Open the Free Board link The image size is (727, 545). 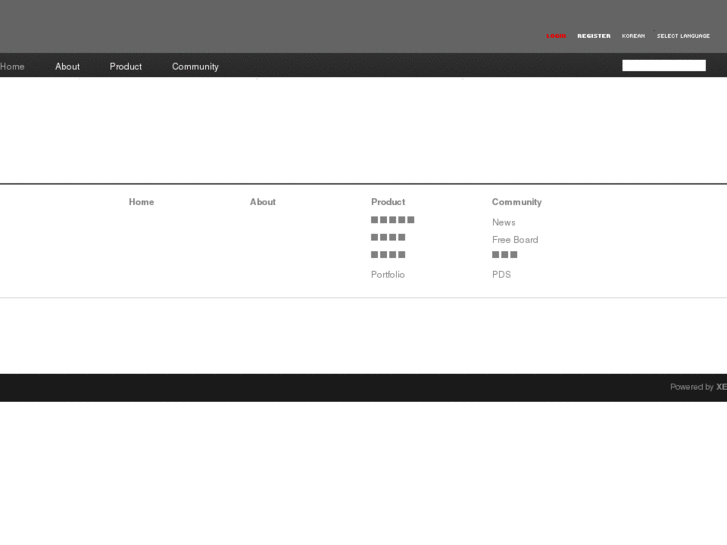515,240
